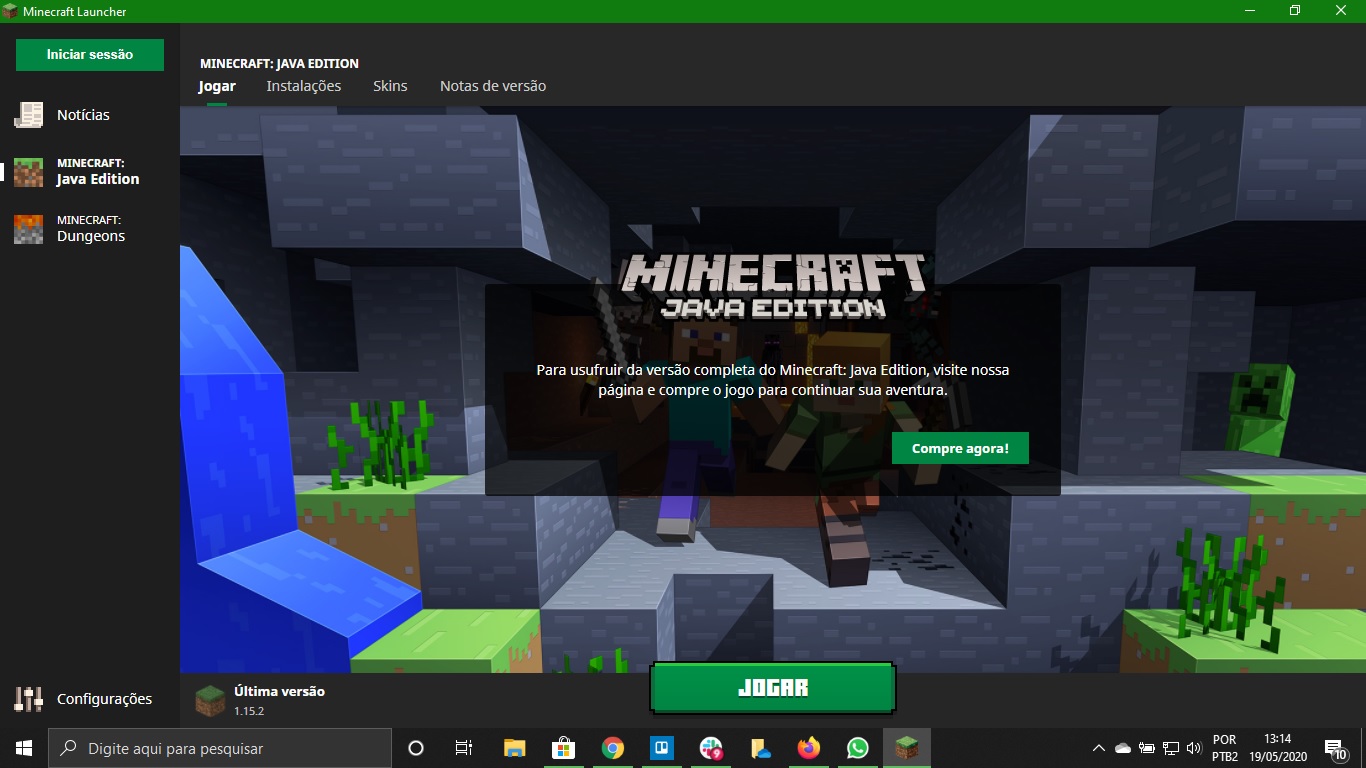The width and height of the screenshot is (1366, 768).
Task: Open Slack from the taskbar
Action: tap(711, 748)
